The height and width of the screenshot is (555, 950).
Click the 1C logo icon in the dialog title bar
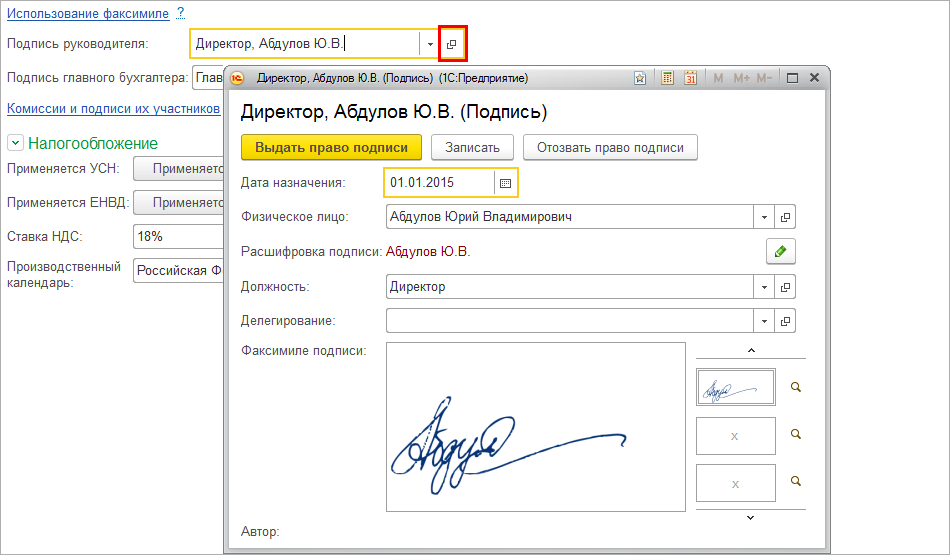pyautogui.click(x=237, y=78)
